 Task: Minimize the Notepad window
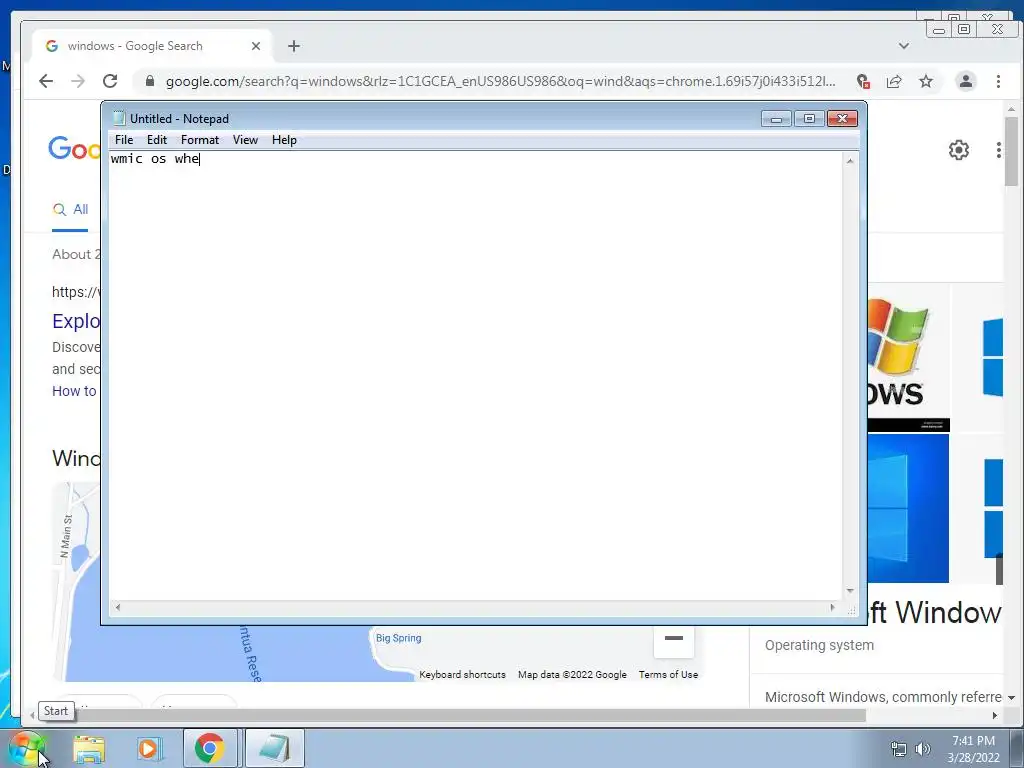click(776, 118)
